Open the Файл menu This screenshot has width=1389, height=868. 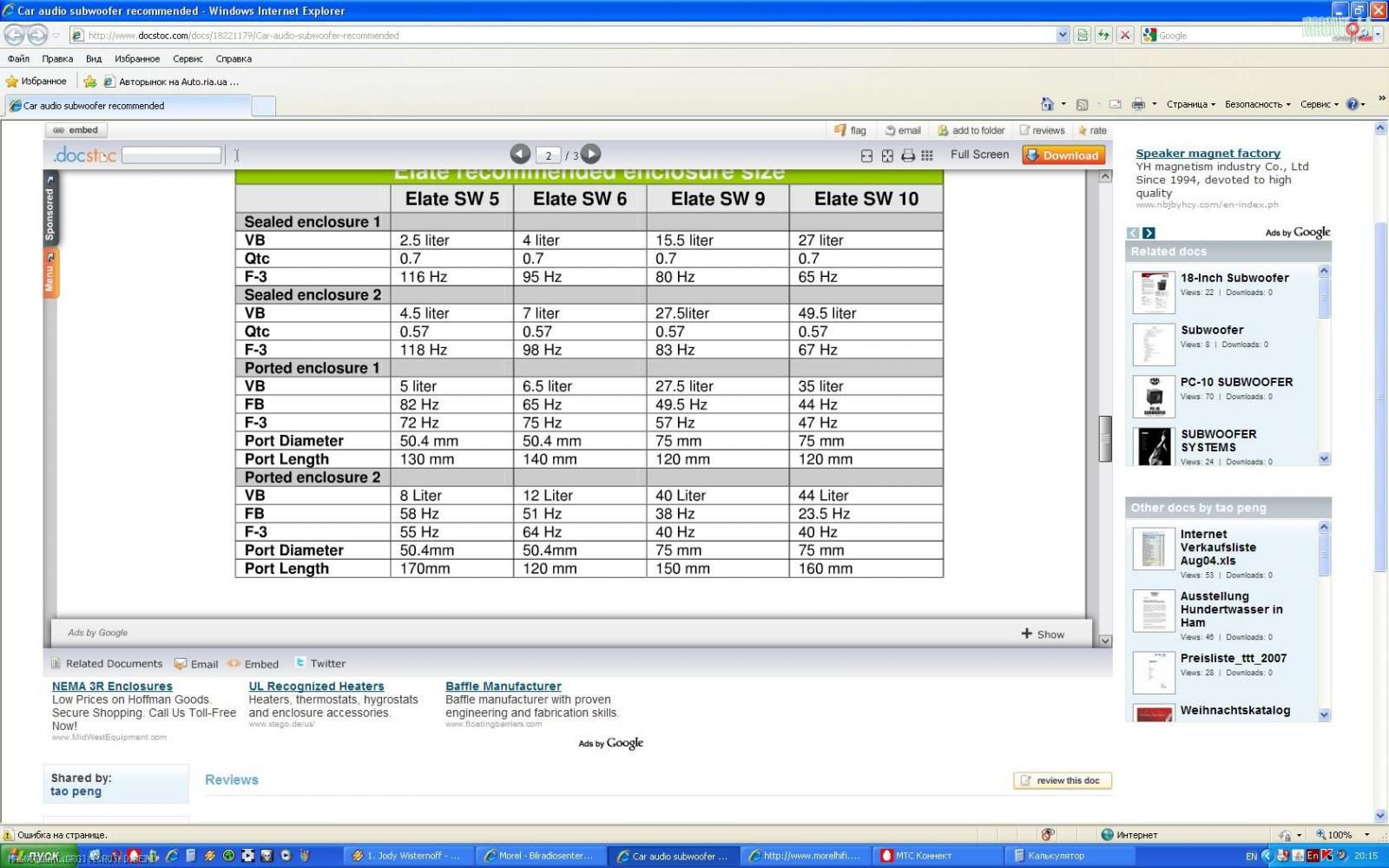[x=18, y=59]
